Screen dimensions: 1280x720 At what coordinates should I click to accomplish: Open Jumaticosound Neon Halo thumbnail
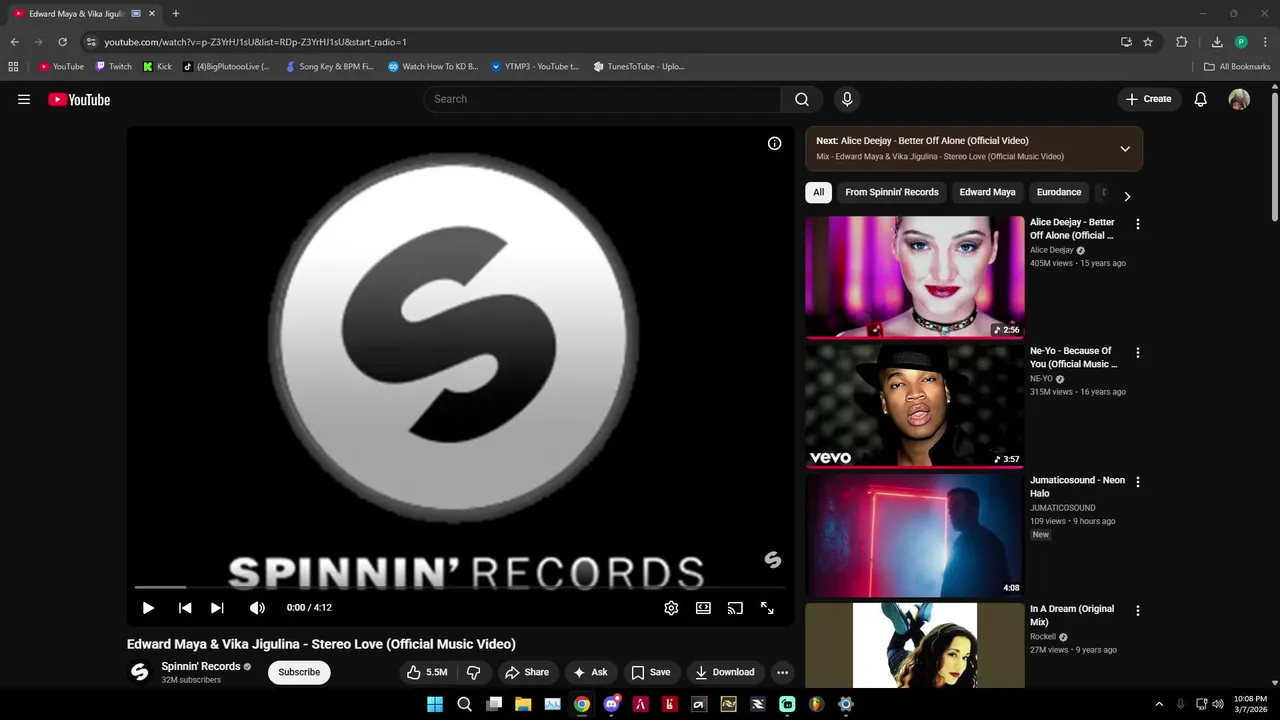pyautogui.click(x=915, y=535)
